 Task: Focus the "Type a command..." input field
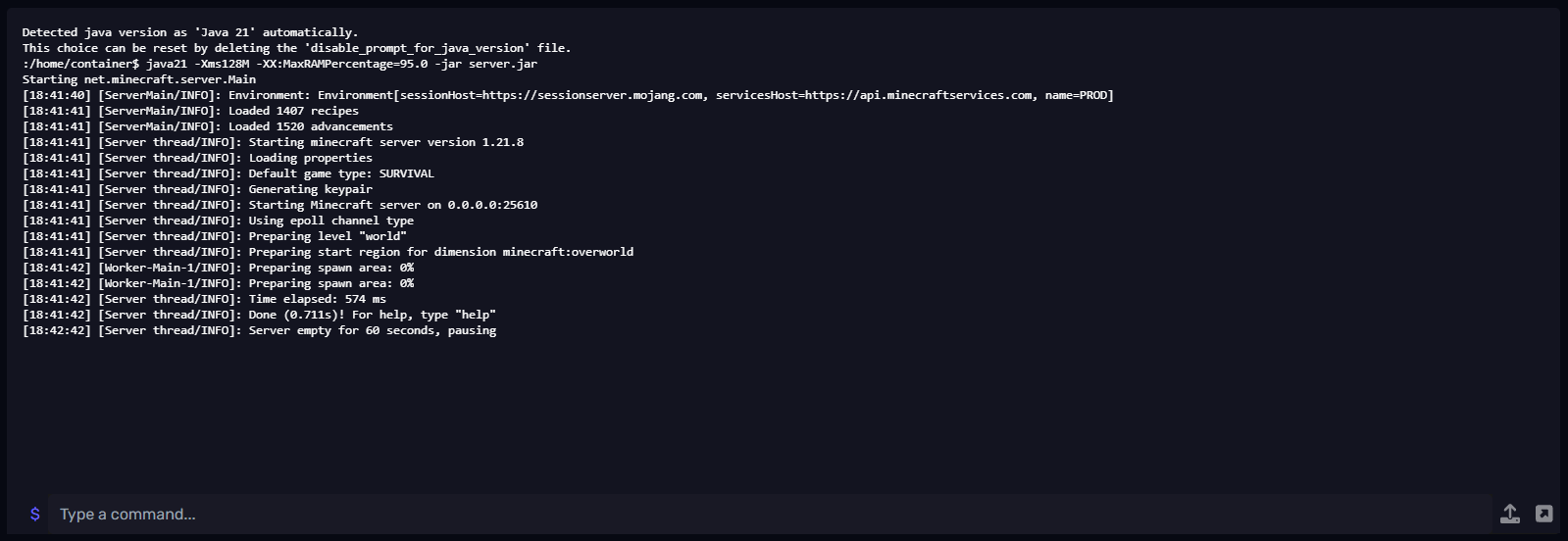tap(765, 514)
